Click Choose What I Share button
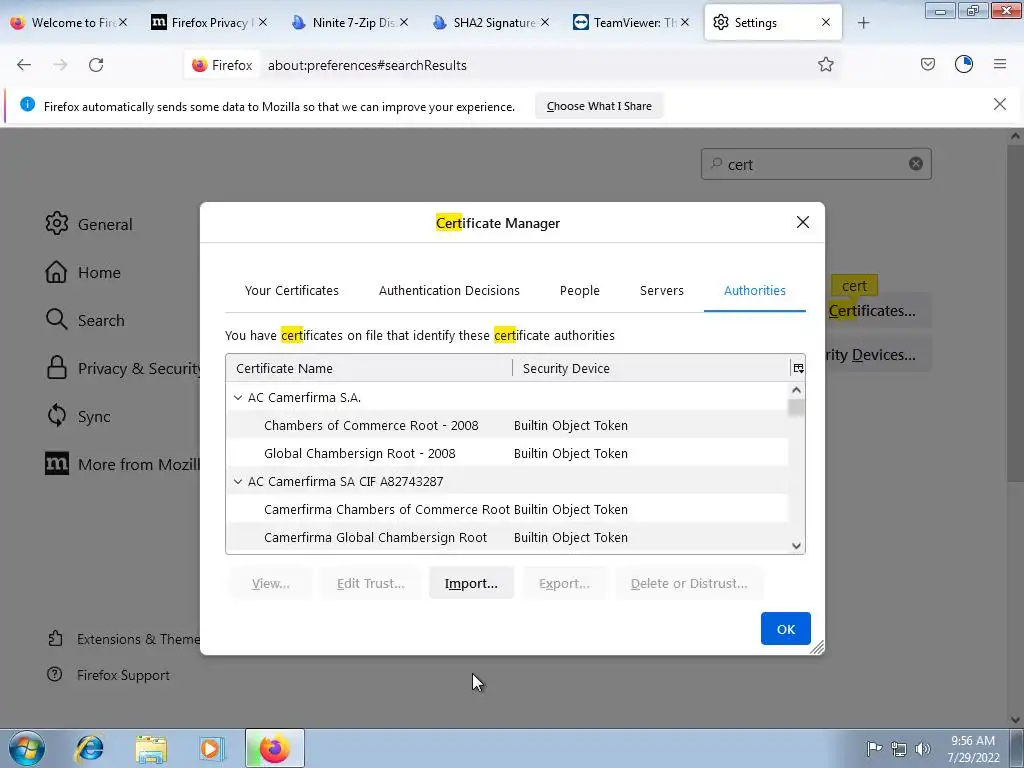The image size is (1024, 768). tap(599, 106)
